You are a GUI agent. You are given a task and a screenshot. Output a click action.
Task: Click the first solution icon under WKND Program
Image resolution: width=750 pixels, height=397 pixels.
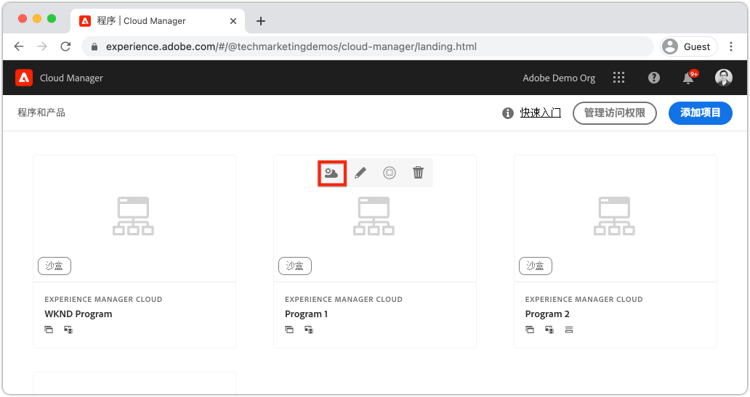49,330
